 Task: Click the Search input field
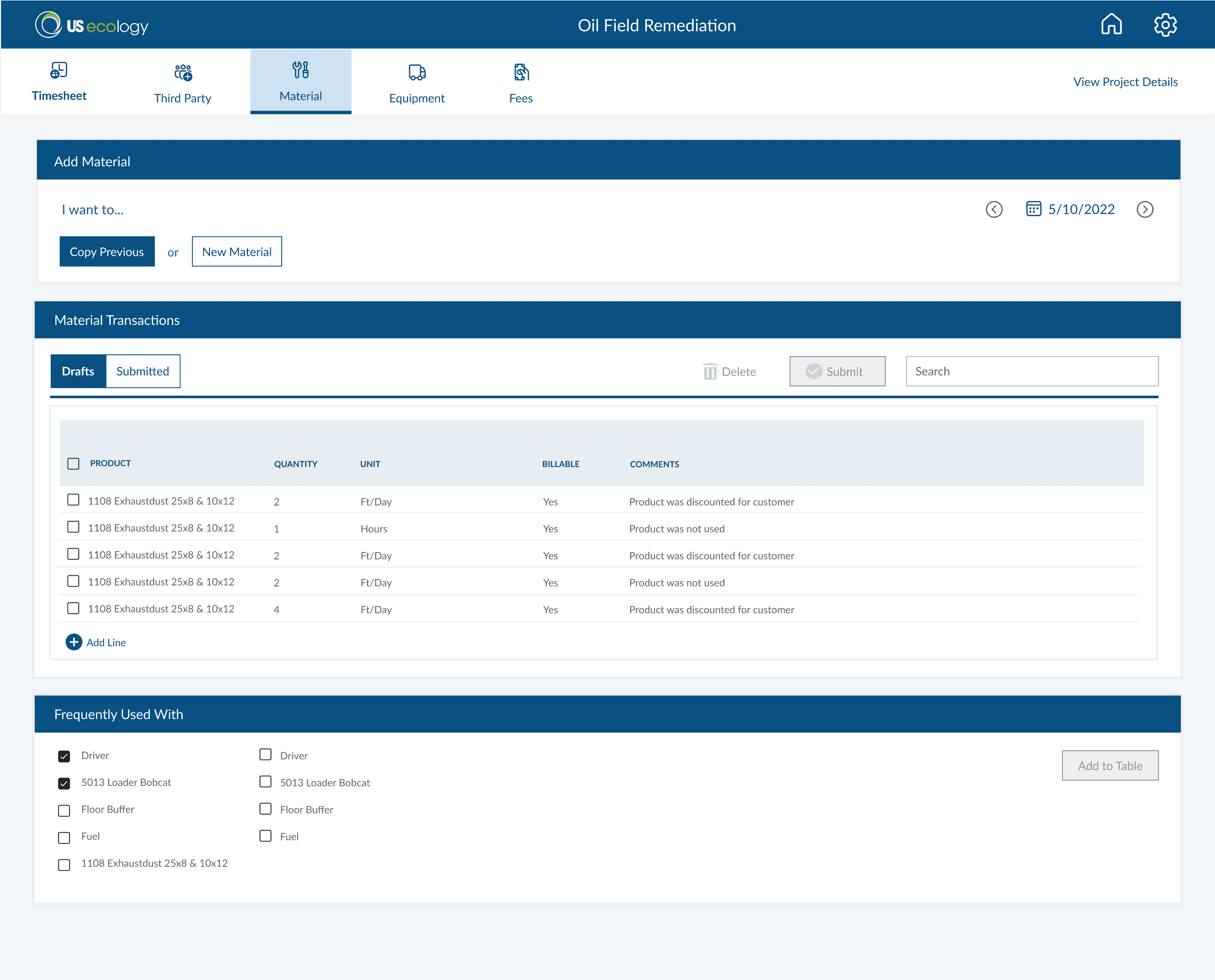click(1031, 372)
